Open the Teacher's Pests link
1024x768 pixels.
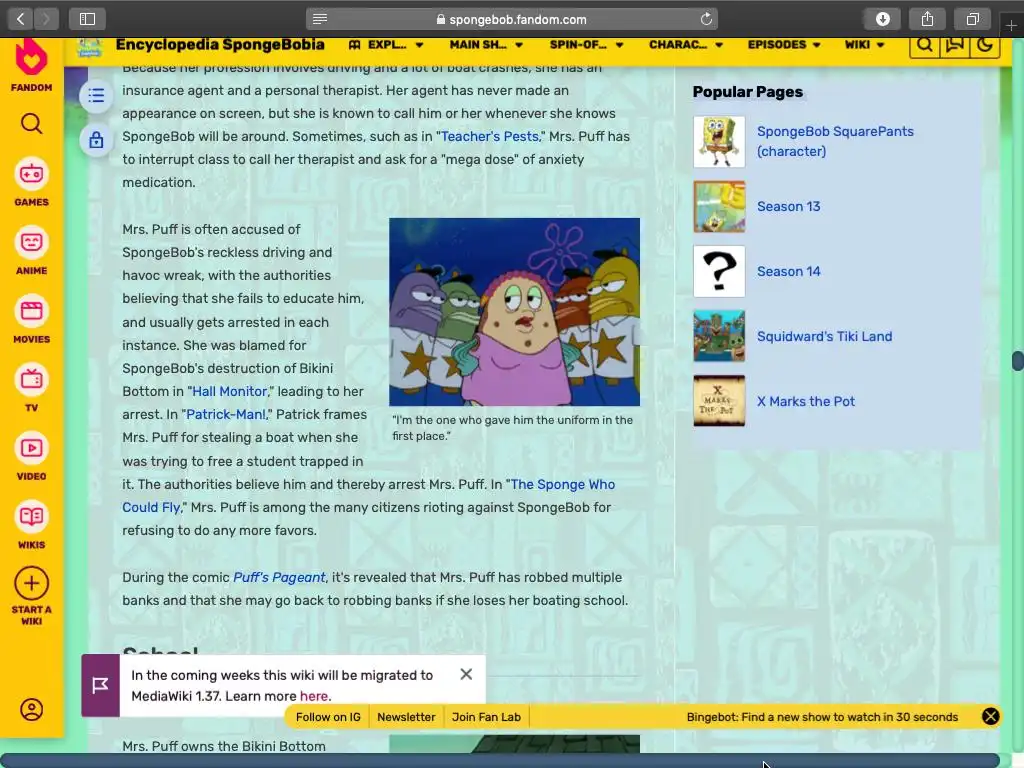tap(490, 136)
